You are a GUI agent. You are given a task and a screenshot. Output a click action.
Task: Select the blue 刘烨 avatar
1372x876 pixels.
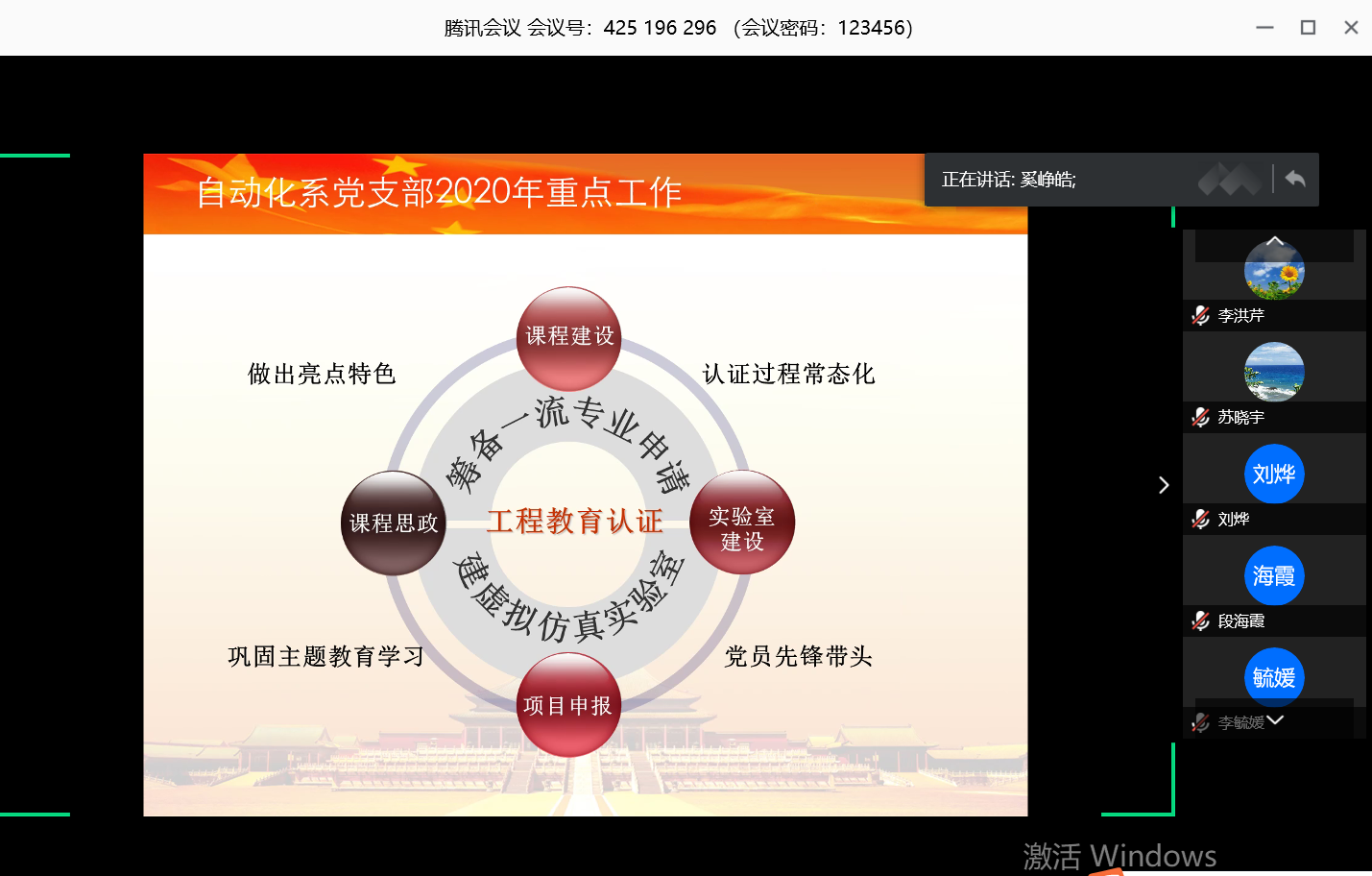1274,474
